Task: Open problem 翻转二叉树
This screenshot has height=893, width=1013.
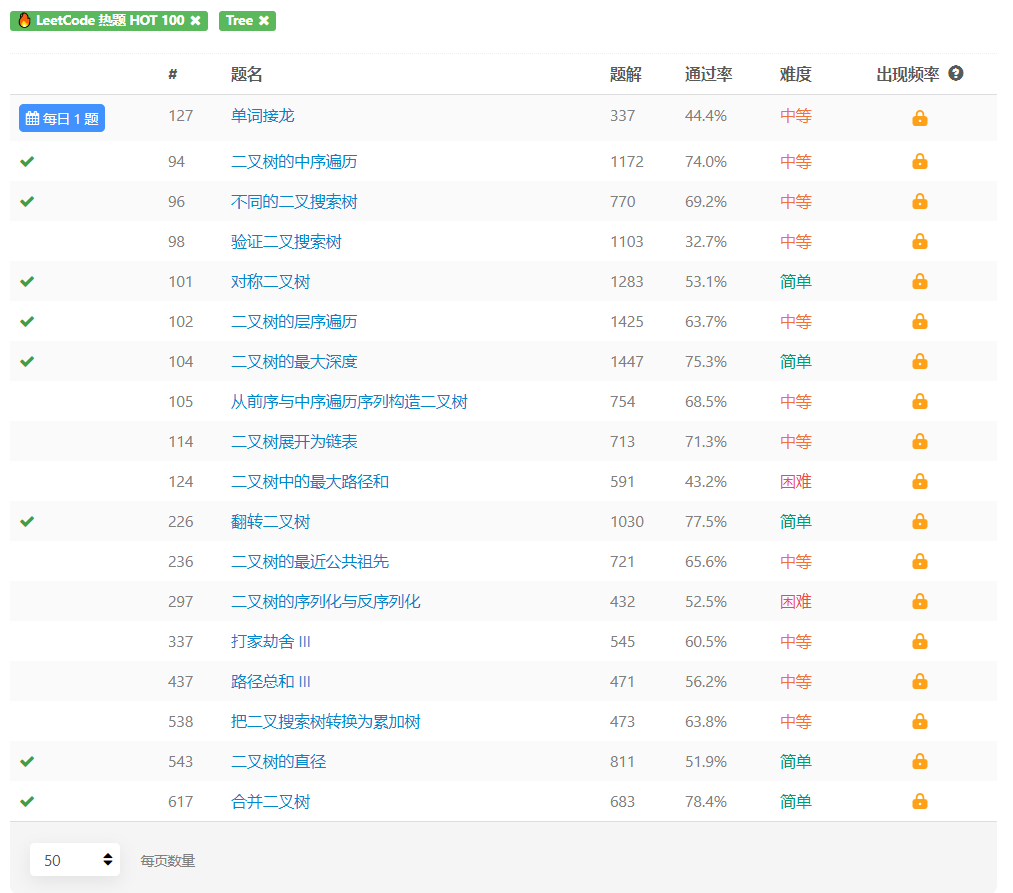Action: pyautogui.click(x=270, y=521)
